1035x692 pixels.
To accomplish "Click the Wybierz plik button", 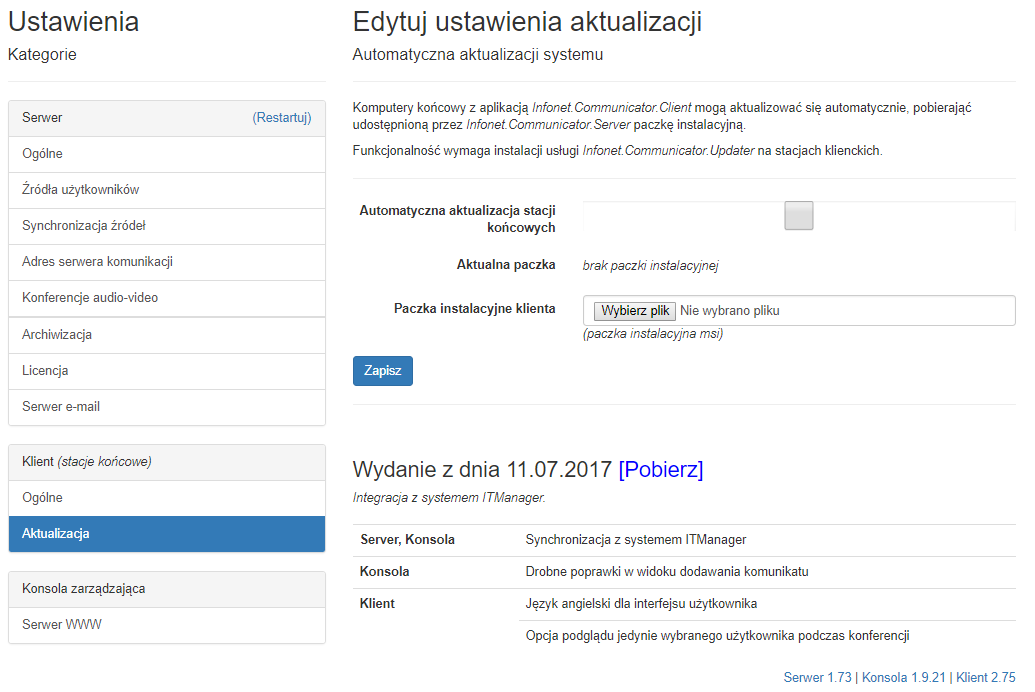I will pyautogui.click(x=635, y=311).
